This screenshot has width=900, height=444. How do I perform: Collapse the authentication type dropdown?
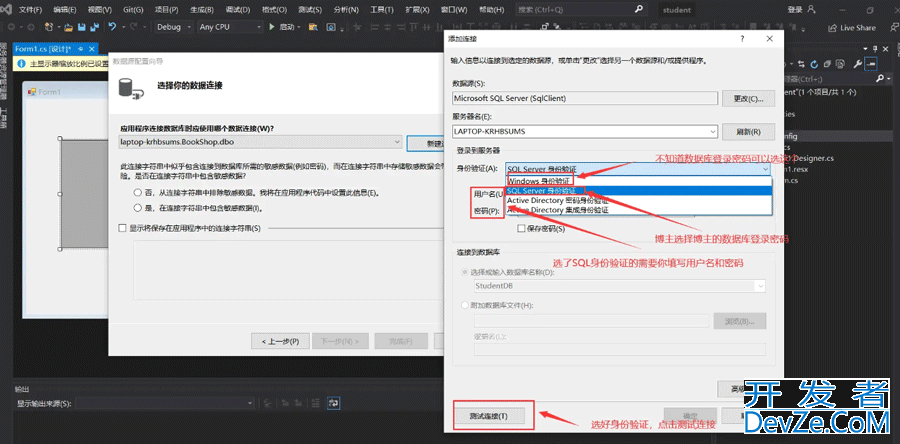tap(765, 169)
